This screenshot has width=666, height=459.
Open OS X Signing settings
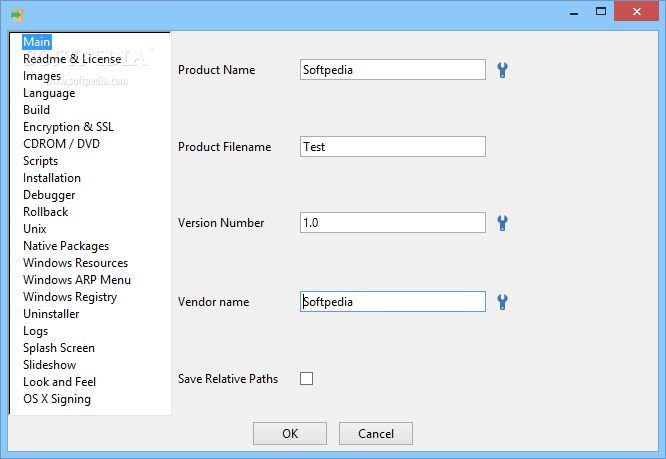click(57, 399)
